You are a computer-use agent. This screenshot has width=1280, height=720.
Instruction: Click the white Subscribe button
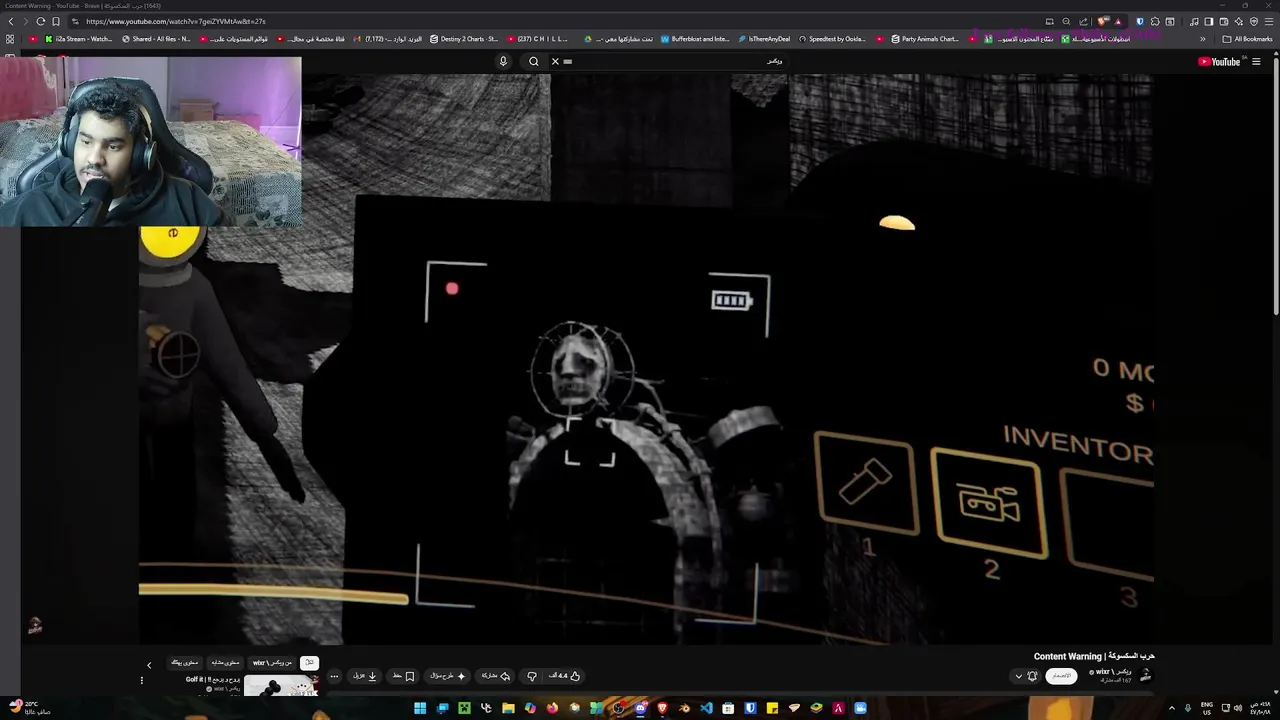click(1061, 676)
